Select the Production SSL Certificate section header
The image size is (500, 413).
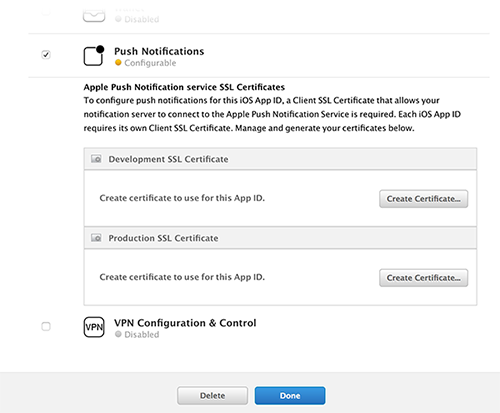[x=280, y=238]
